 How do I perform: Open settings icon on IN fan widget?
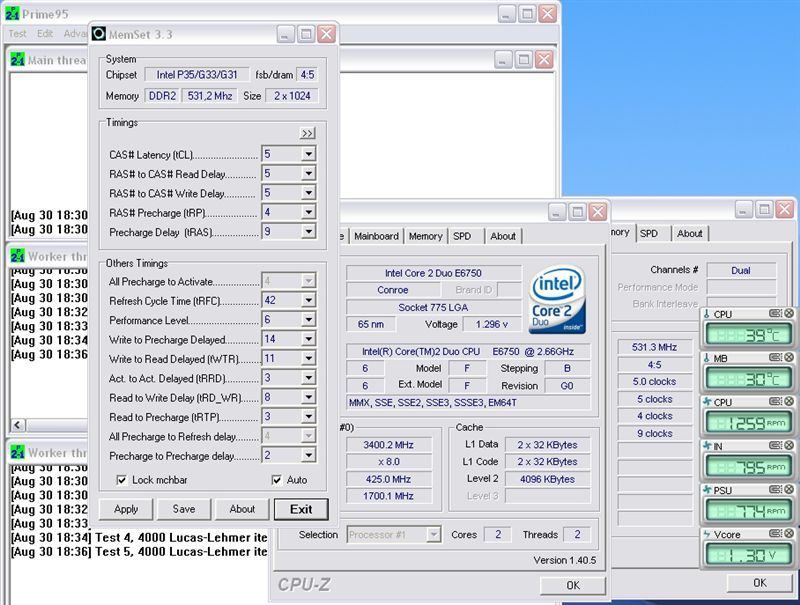point(776,445)
